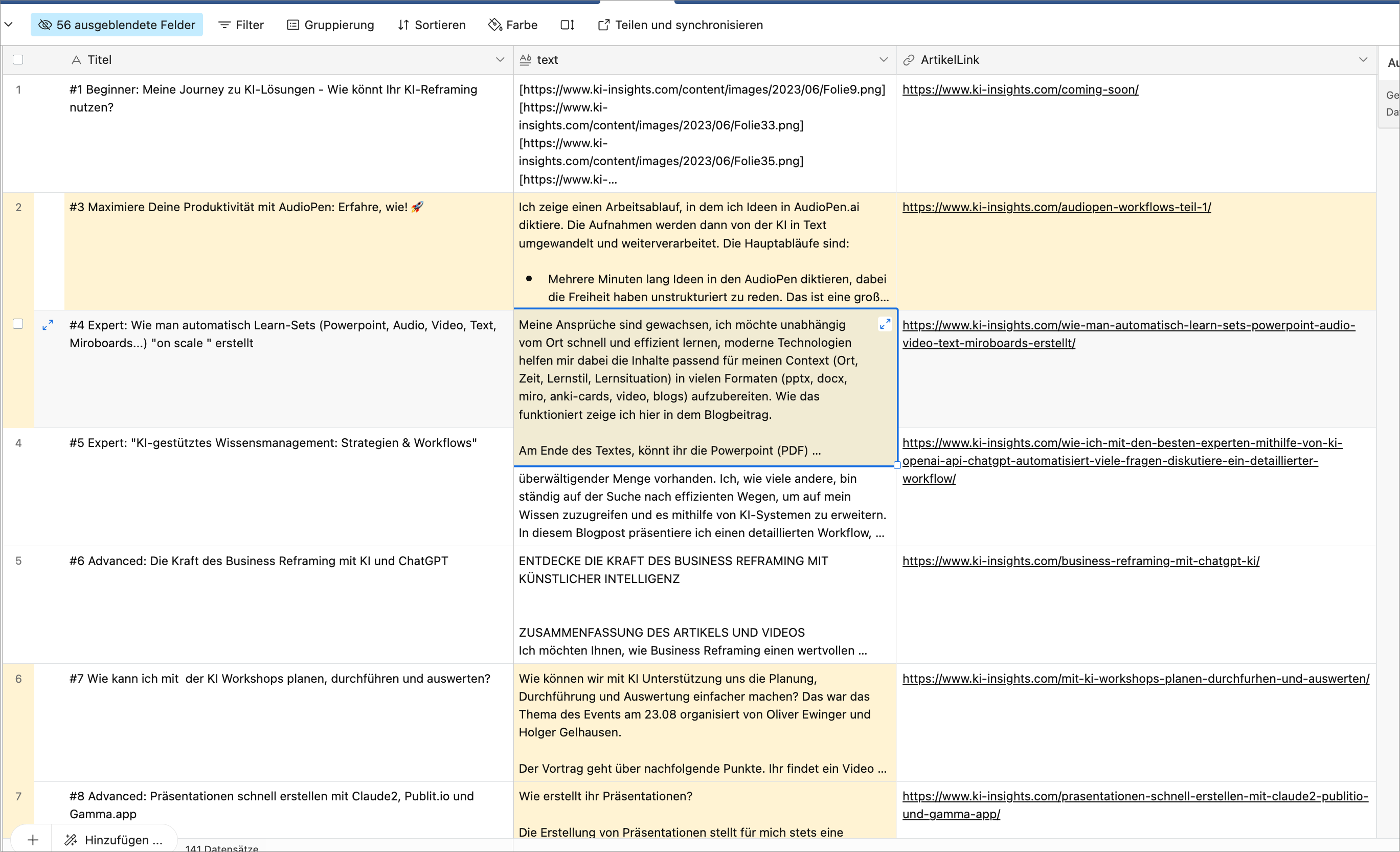Viewport: 1400px width, 852px height.
Task: Select the #7 Workshops planen title
Action: 288,723
